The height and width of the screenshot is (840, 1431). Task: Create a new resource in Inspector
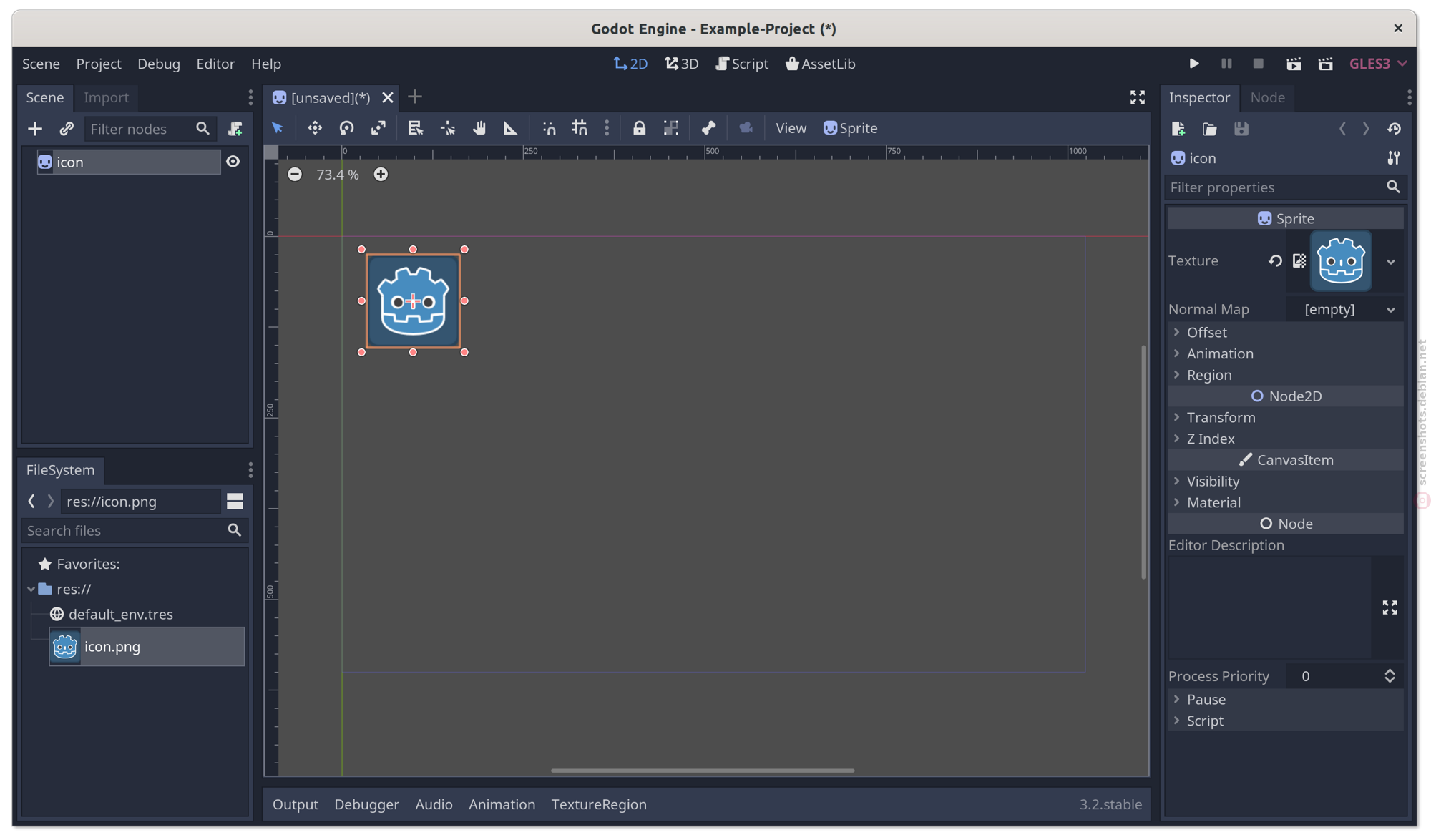pos(1178,129)
